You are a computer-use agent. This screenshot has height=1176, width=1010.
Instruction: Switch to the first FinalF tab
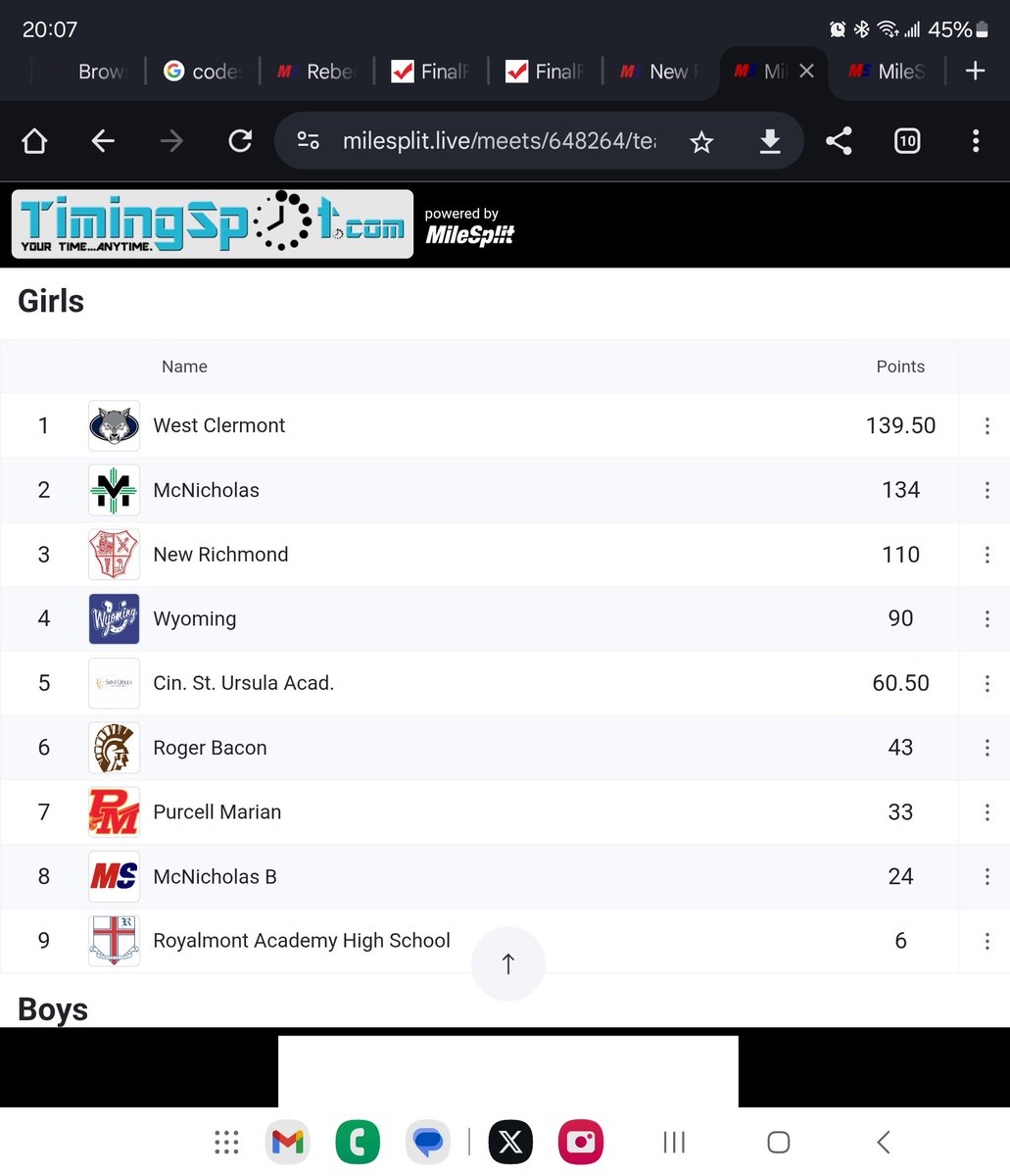tap(431, 71)
